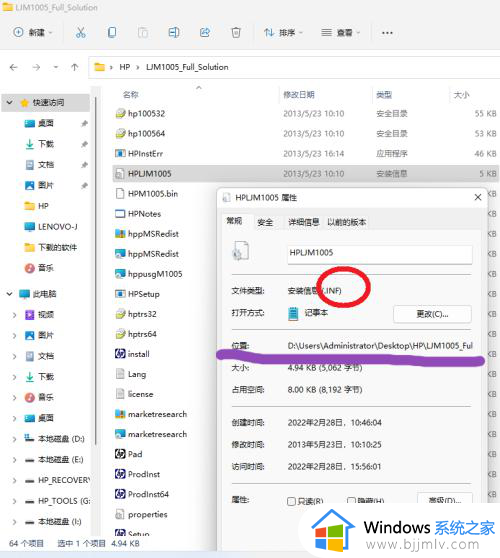This screenshot has height=558, width=500.
Task: Open the 新建 (New) dropdown button
Action: (33, 33)
